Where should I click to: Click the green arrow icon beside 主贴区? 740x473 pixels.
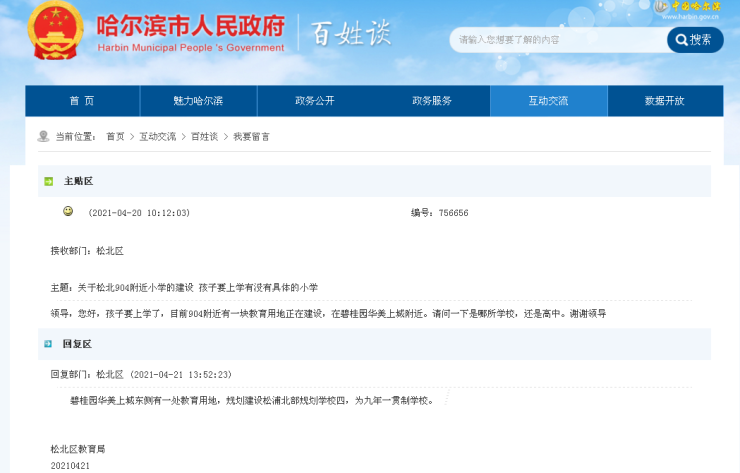click(x=49, y=181)
